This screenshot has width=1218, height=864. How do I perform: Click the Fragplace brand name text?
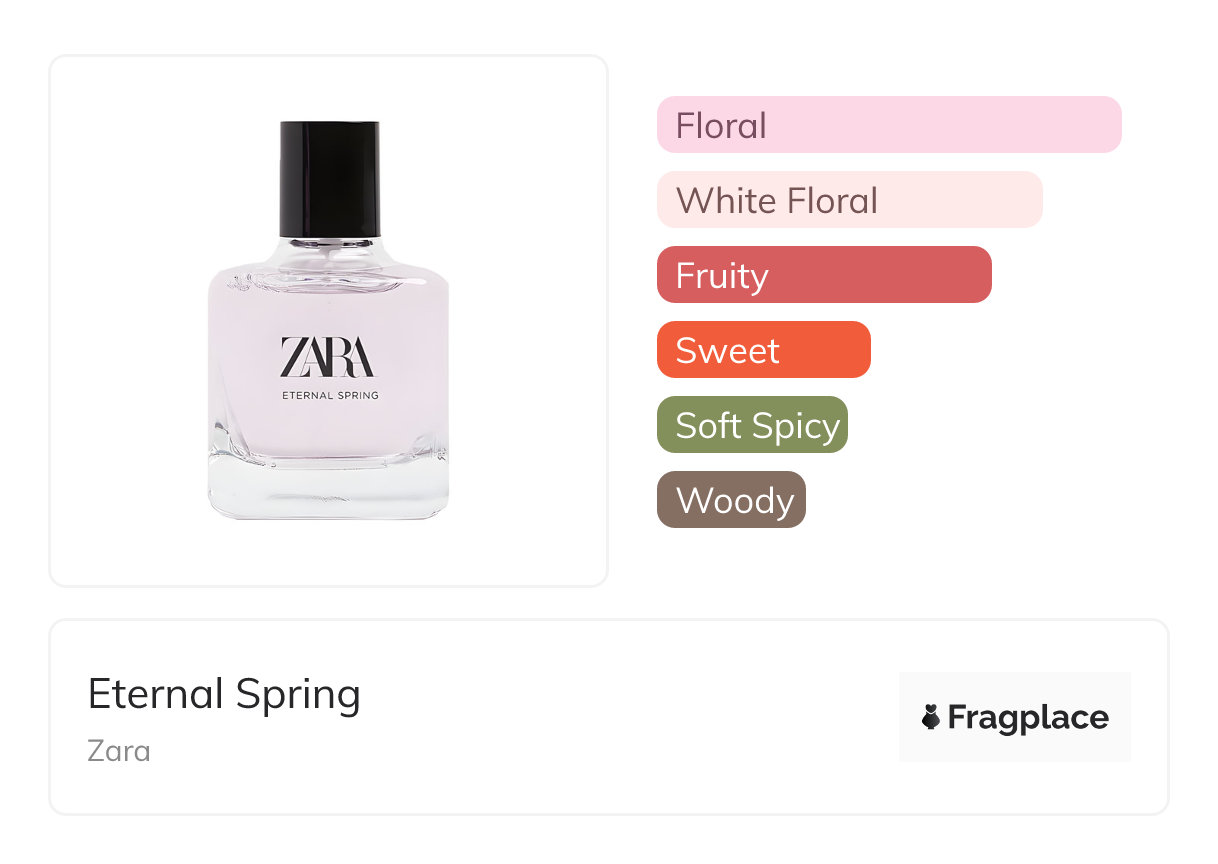coord(1028,717)
